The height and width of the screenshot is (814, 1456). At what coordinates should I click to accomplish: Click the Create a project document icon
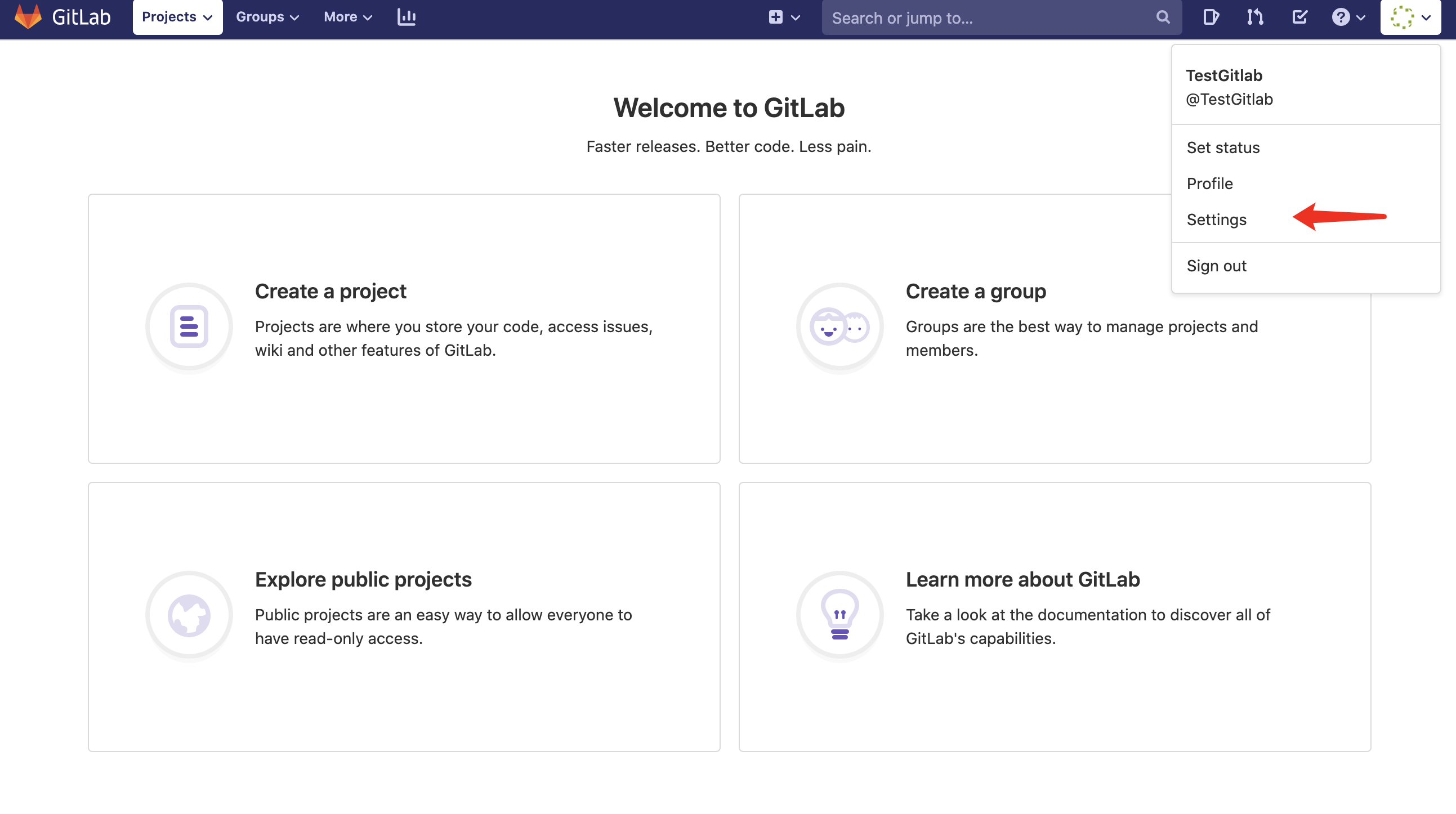point(189,327)
